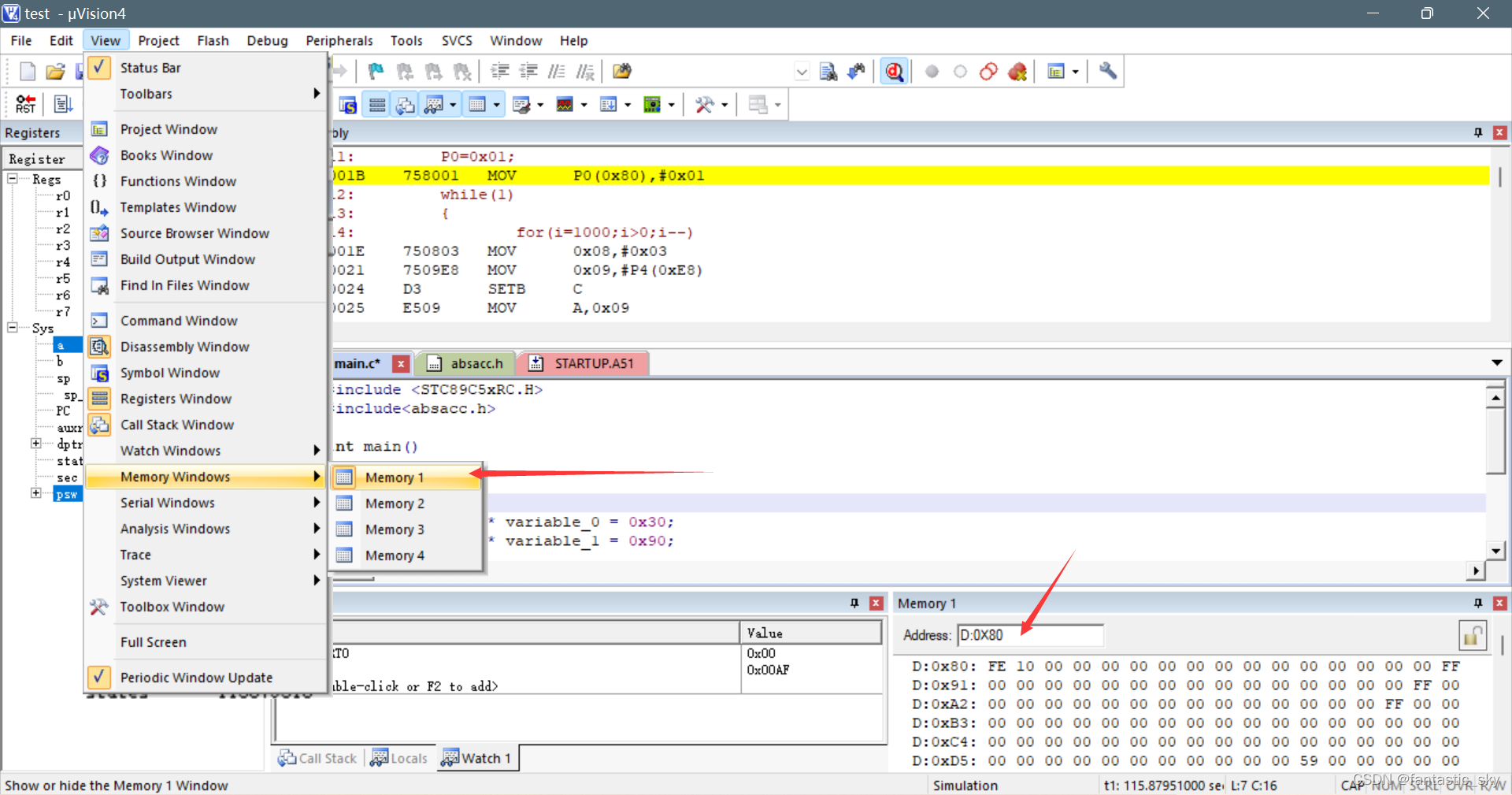The width and height of the screenshot is (1512, 795).
Task: Expand the Trace submenu
Action: pos(206,555)
